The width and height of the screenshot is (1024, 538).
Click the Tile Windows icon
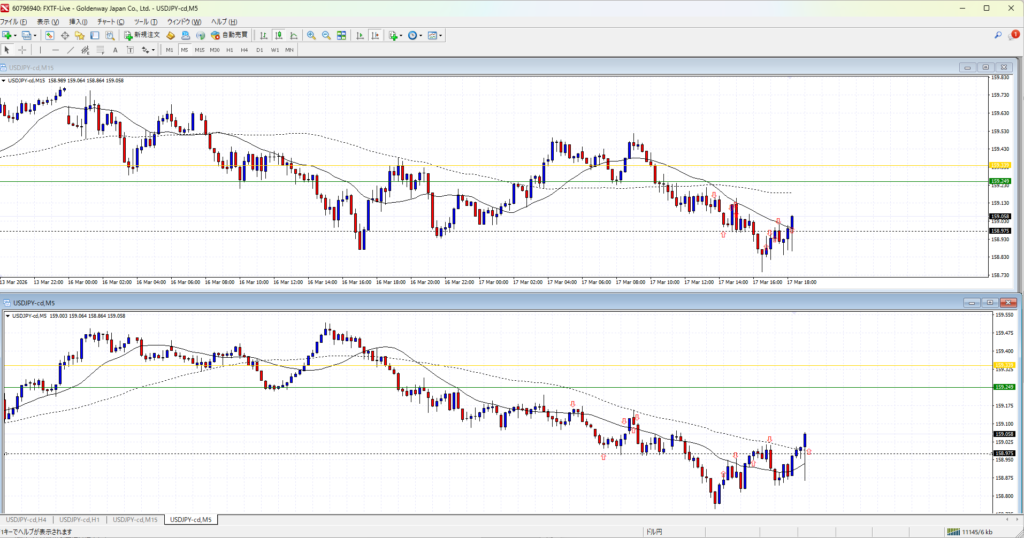tap(343, 35)
